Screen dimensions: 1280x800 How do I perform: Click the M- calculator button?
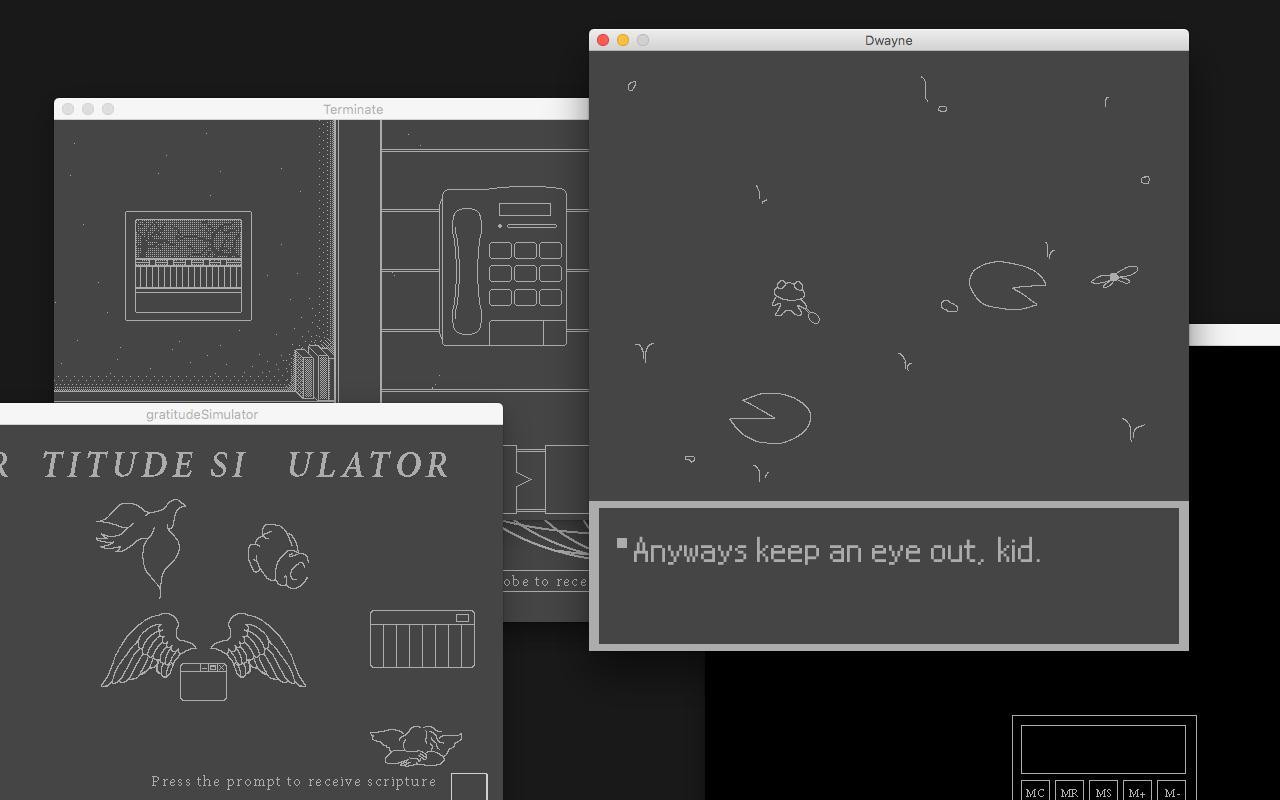click(x=1171, y=791)
